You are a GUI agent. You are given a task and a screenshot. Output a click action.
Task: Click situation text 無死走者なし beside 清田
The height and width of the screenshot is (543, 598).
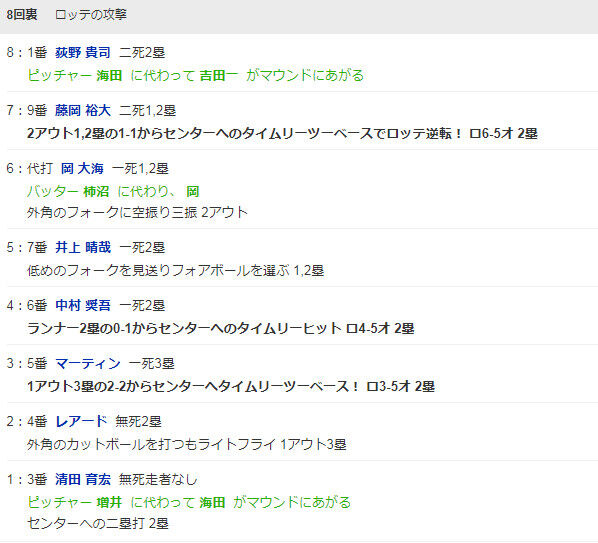pyautogui.click(x=158, y=479)
